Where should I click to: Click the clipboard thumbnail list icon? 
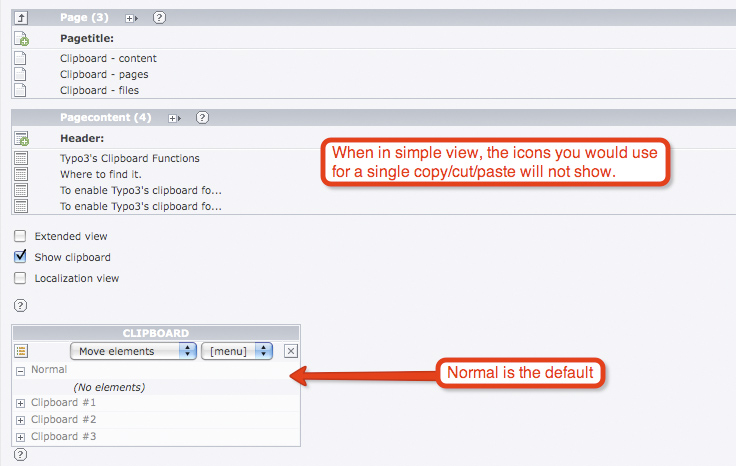(21, 351)
